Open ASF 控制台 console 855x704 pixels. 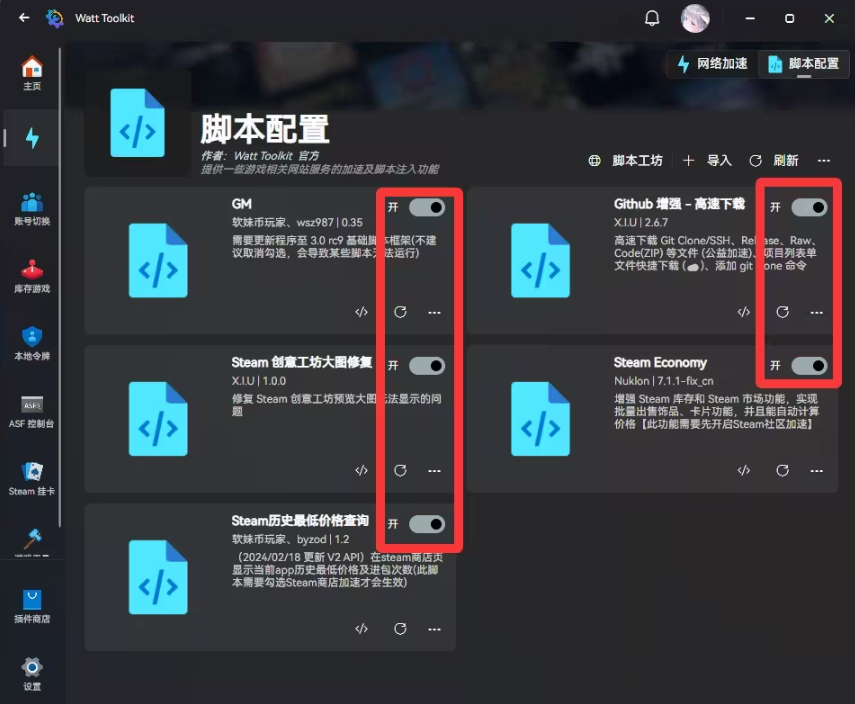click(32, 412)
